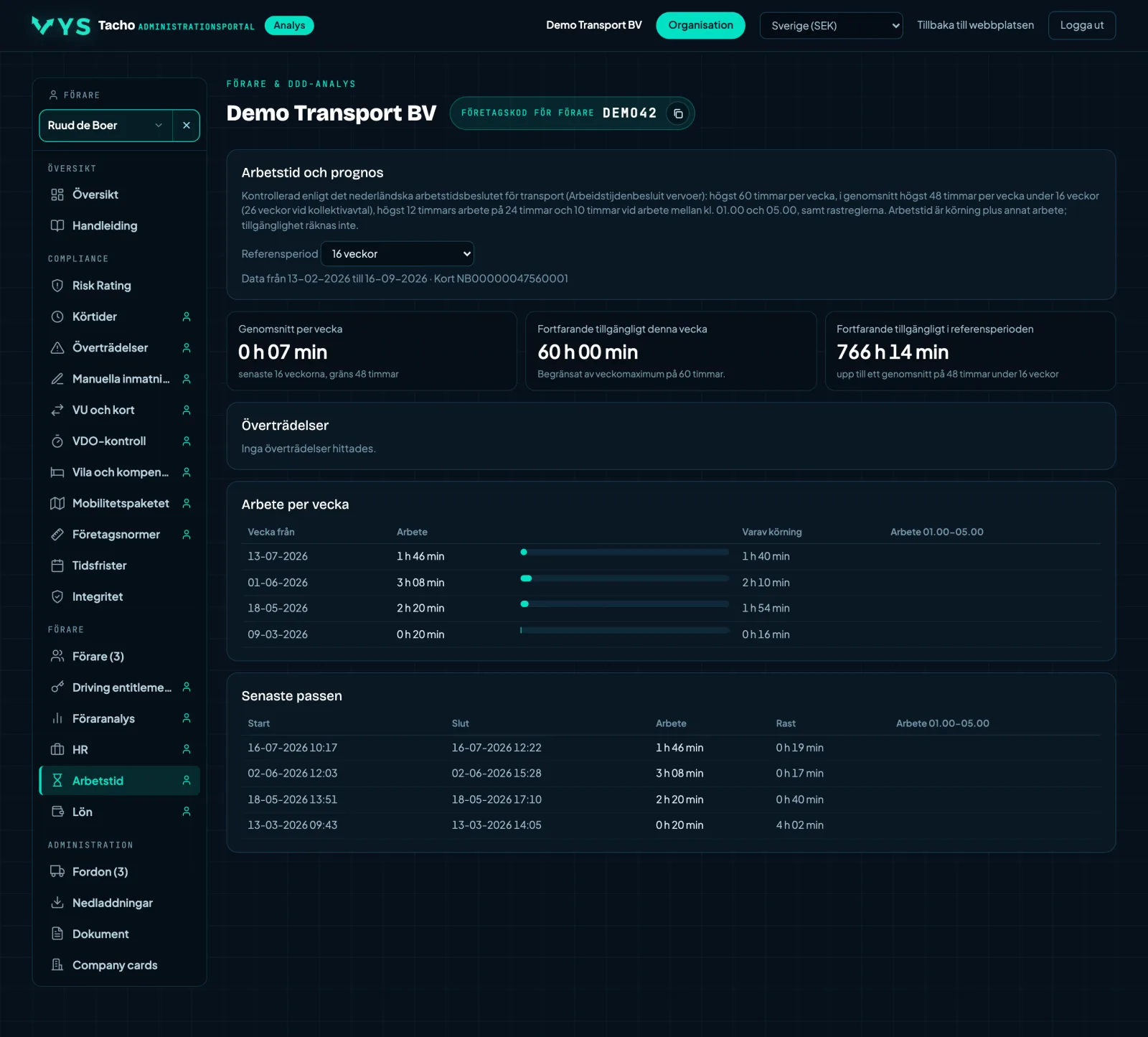1148x1037 pixels.
Task: Open Vila och kompensation bed icon
Action: tap(57, 472)
